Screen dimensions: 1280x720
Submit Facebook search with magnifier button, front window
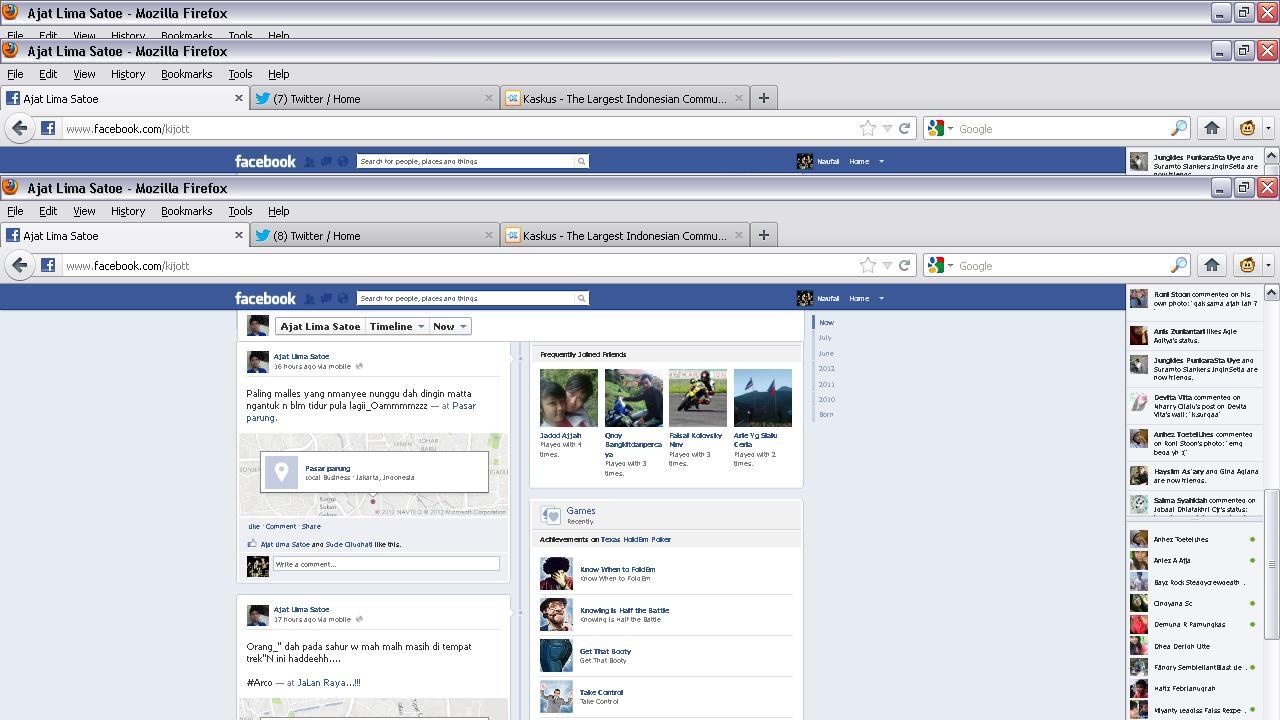(581, 298)
